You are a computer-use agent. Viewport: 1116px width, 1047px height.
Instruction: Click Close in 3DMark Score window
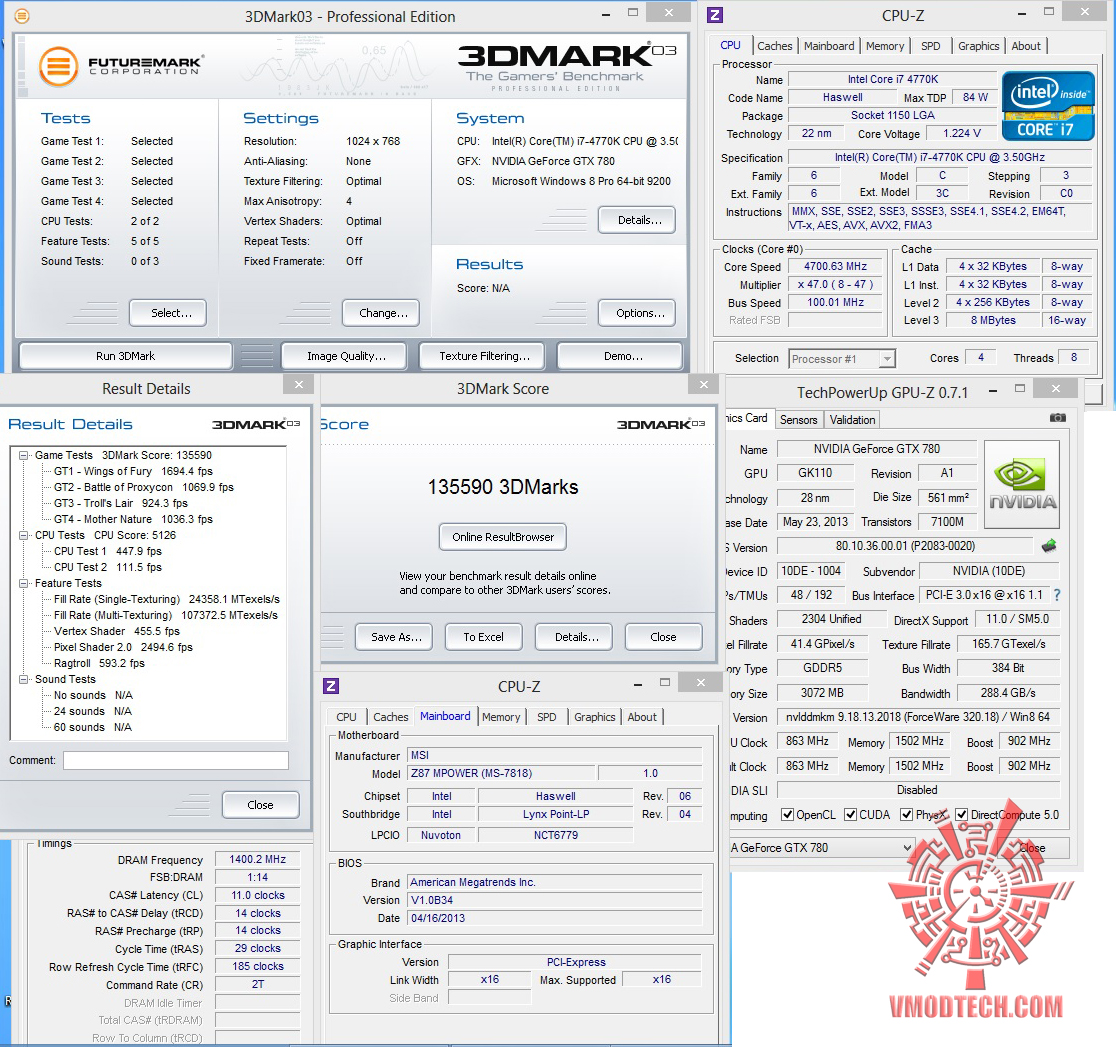click(663, 637)
